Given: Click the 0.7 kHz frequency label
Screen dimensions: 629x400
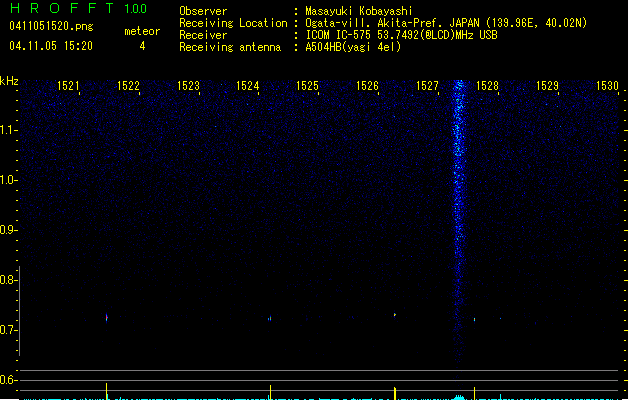Looking at the screenshot, I should pyautogui.click(x=9, y=330).
